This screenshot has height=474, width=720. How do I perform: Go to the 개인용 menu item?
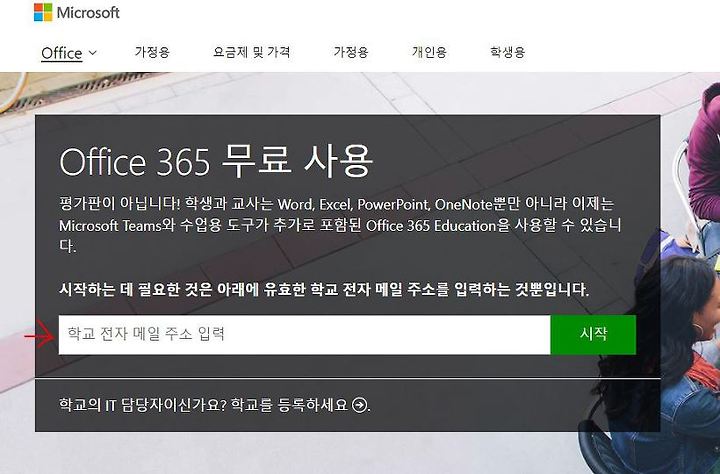429,52
